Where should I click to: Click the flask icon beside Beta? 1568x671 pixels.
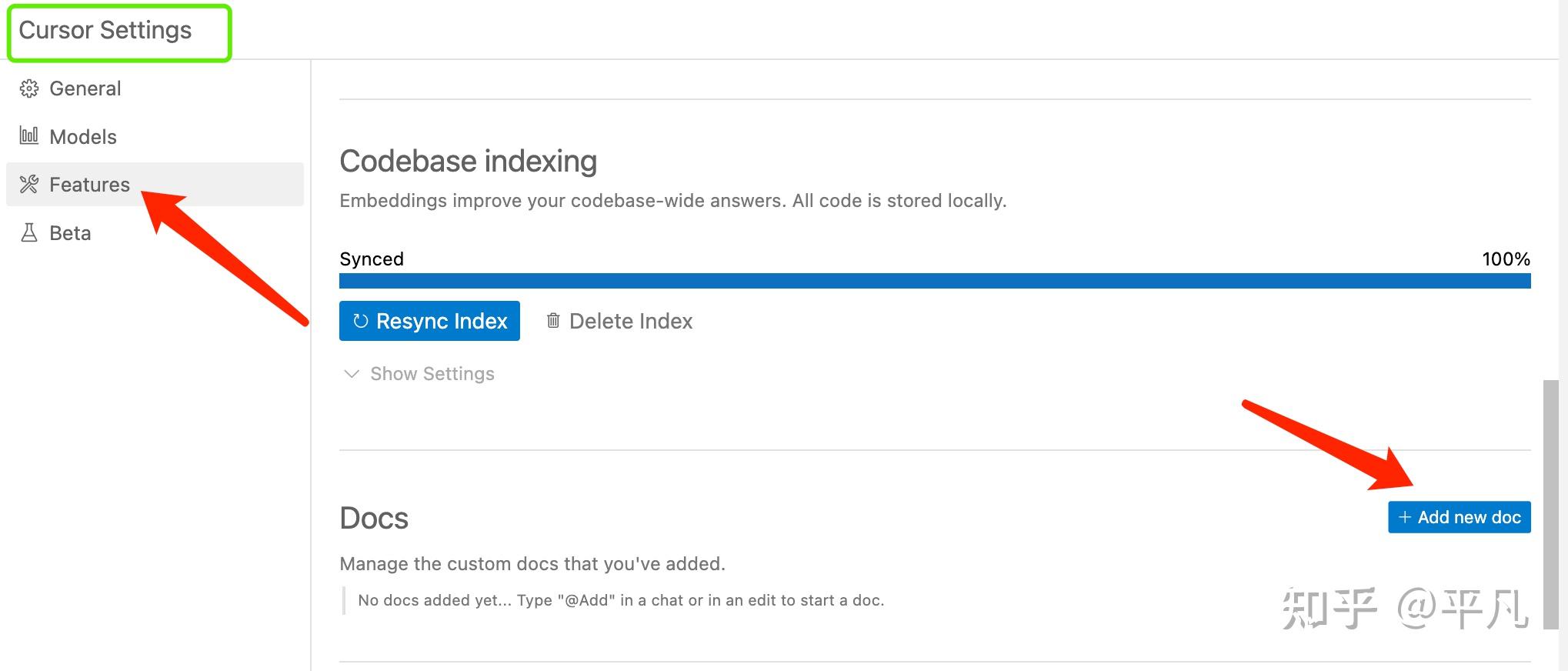pos(29,233)
